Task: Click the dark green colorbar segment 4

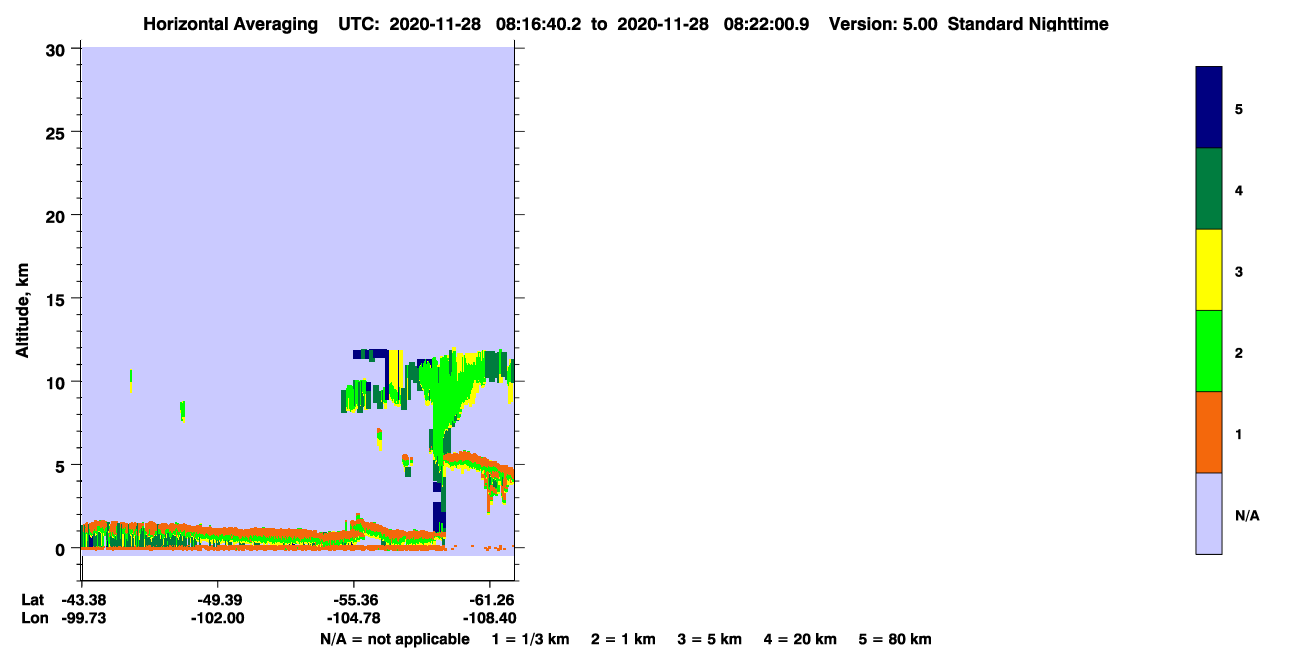Action: pos(1208,189)
